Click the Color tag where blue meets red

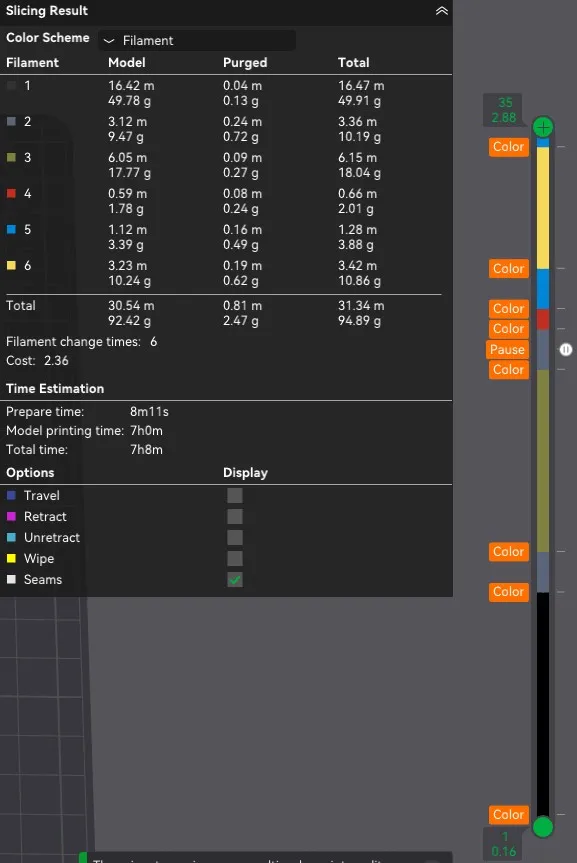click(508, 308)
